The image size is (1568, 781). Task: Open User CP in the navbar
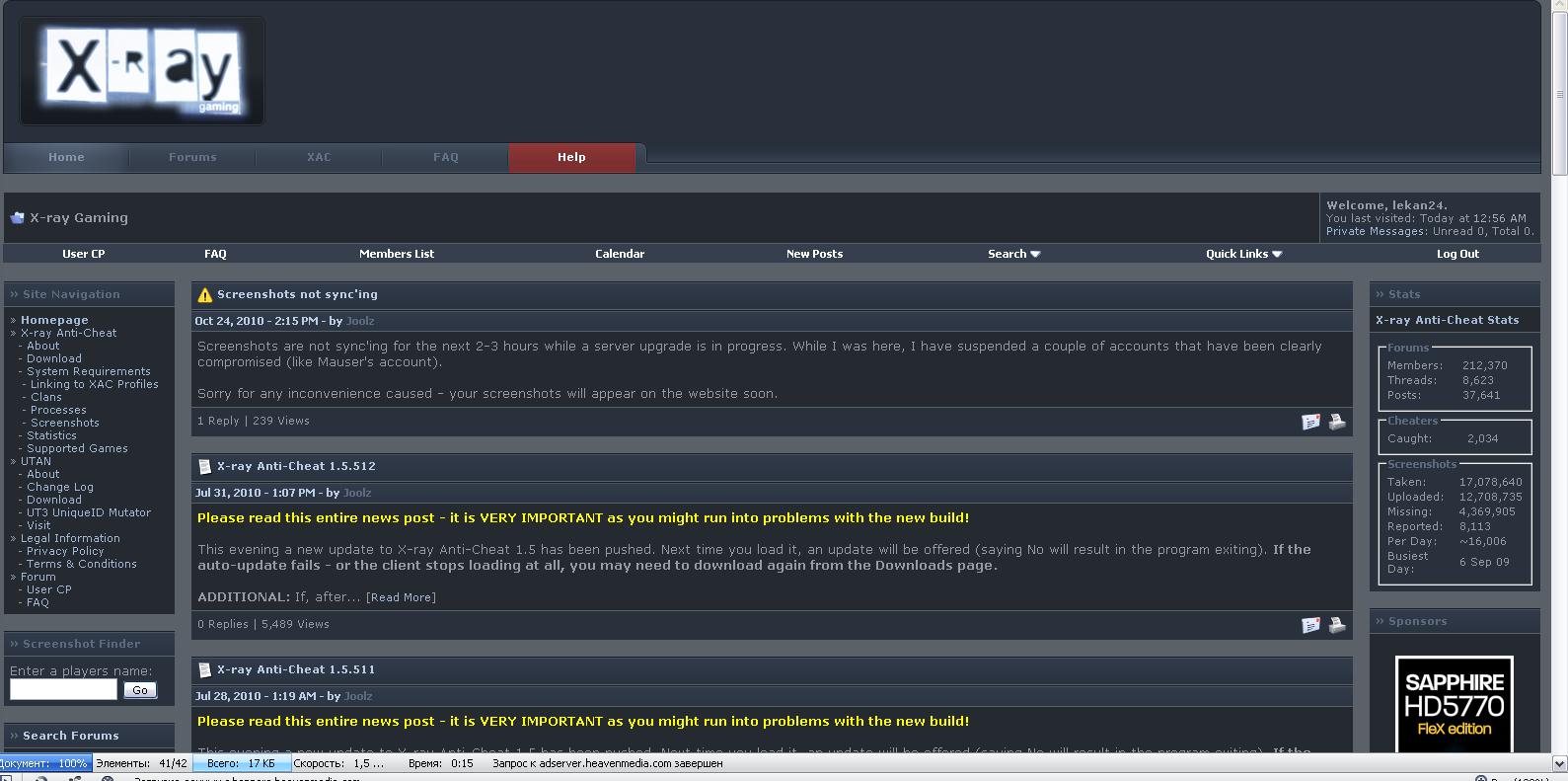tap(83, 254)
